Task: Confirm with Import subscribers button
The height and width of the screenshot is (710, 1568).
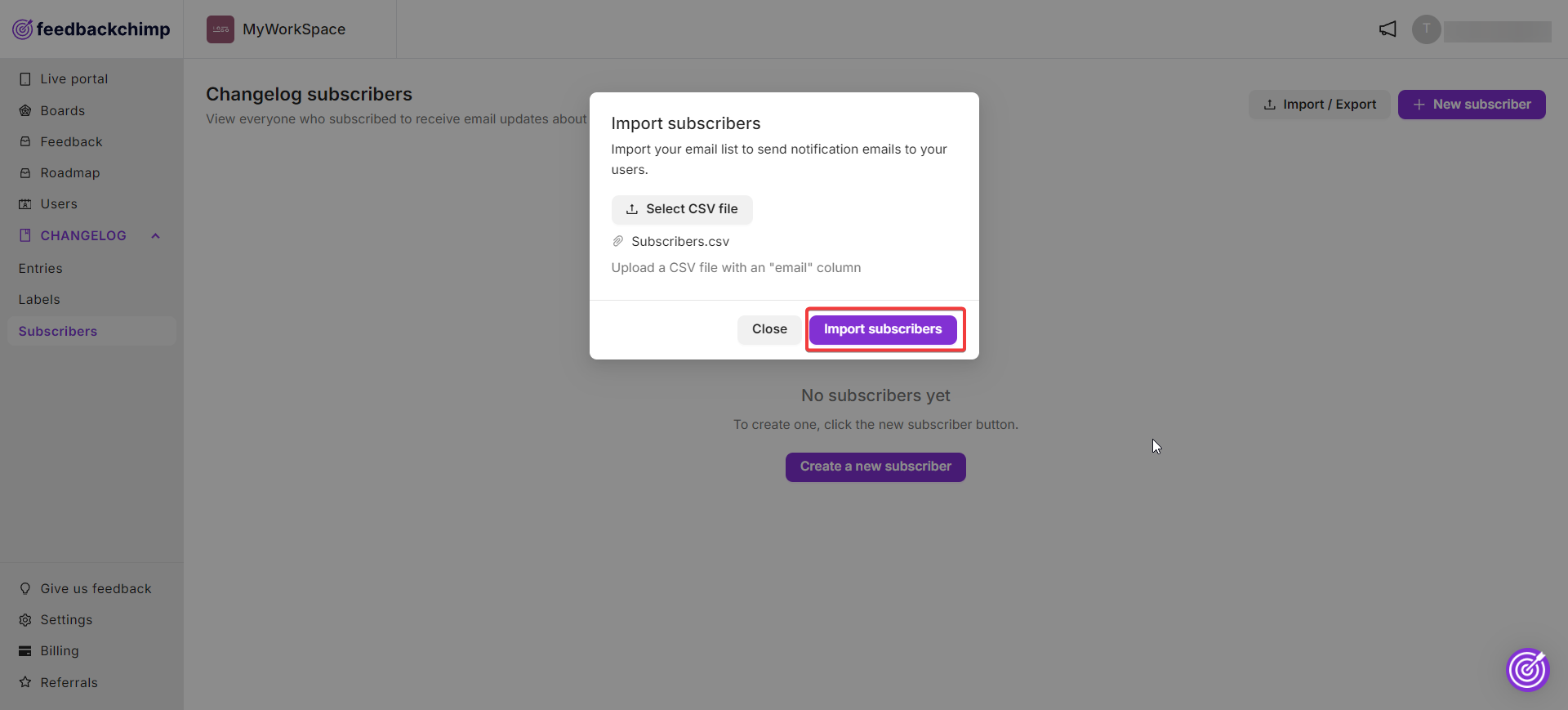Action: click(883, 329)
